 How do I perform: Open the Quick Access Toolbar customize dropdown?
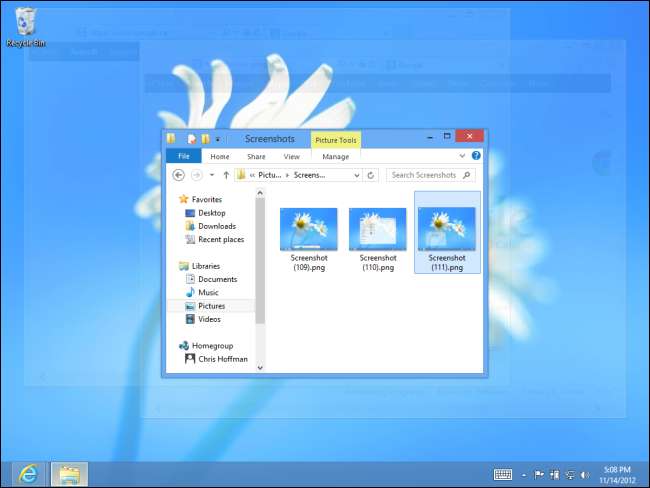(218, 139)
